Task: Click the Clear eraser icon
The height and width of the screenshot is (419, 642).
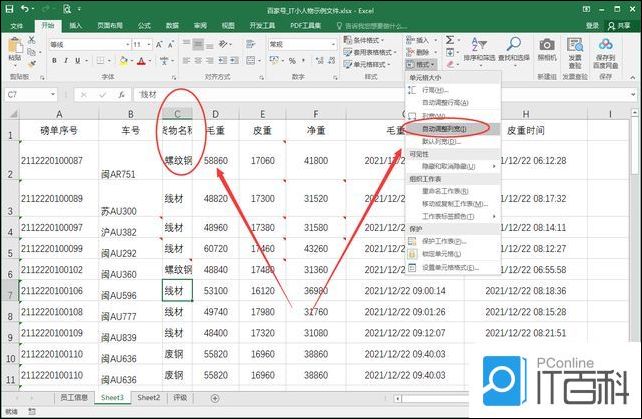Action: tap(450, 64)
